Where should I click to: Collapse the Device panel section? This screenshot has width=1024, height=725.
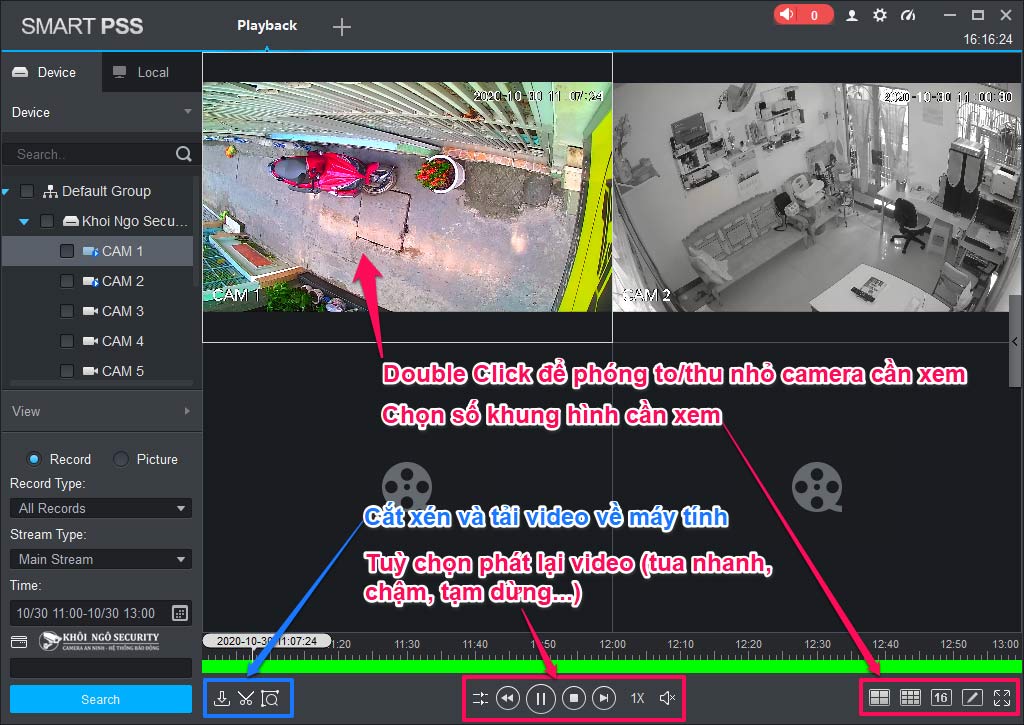pos(188,112)
